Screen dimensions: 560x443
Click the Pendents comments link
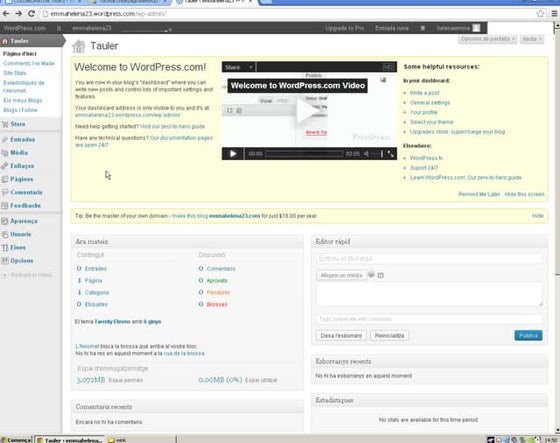(x=218, y=293)
